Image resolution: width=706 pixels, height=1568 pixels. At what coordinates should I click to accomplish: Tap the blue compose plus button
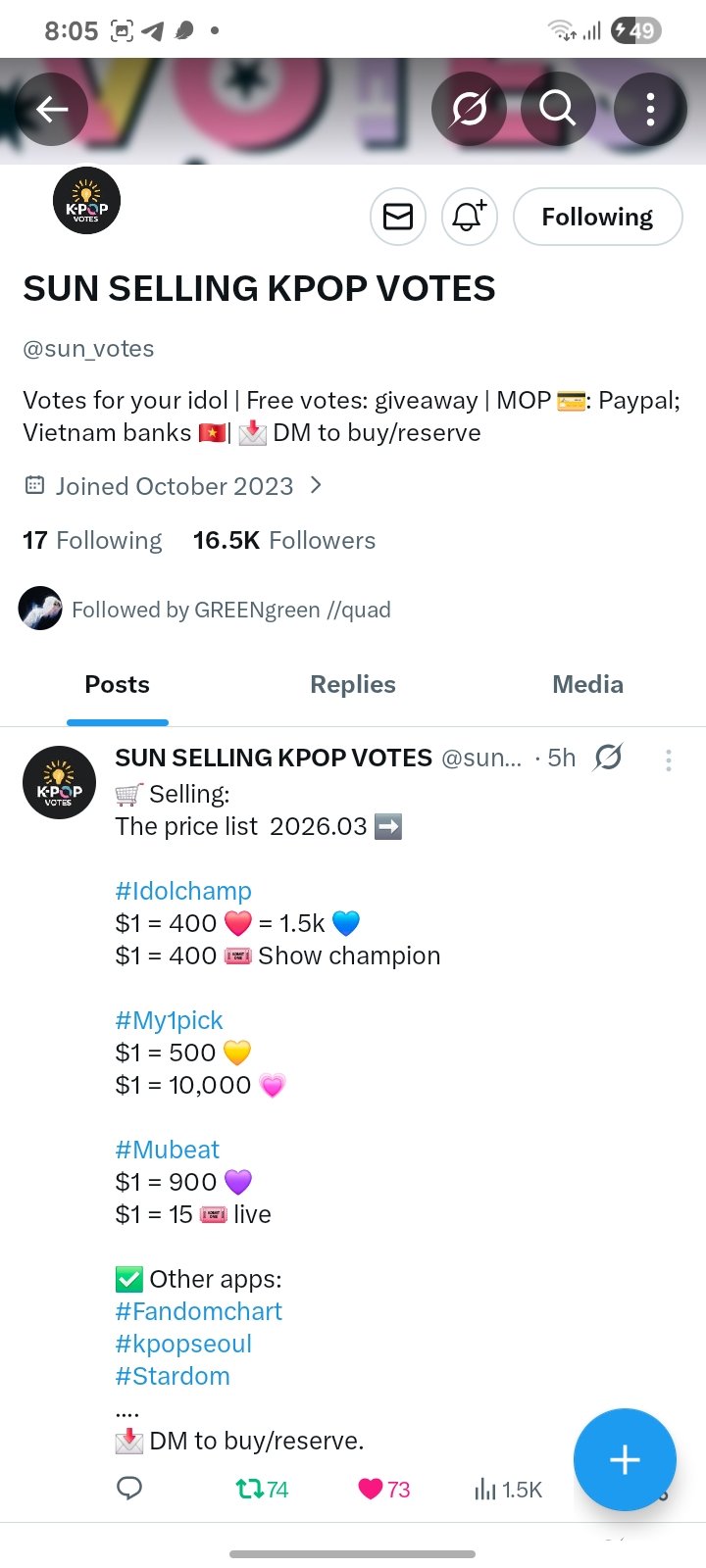pyautogui.click(x=625, y=1460)
